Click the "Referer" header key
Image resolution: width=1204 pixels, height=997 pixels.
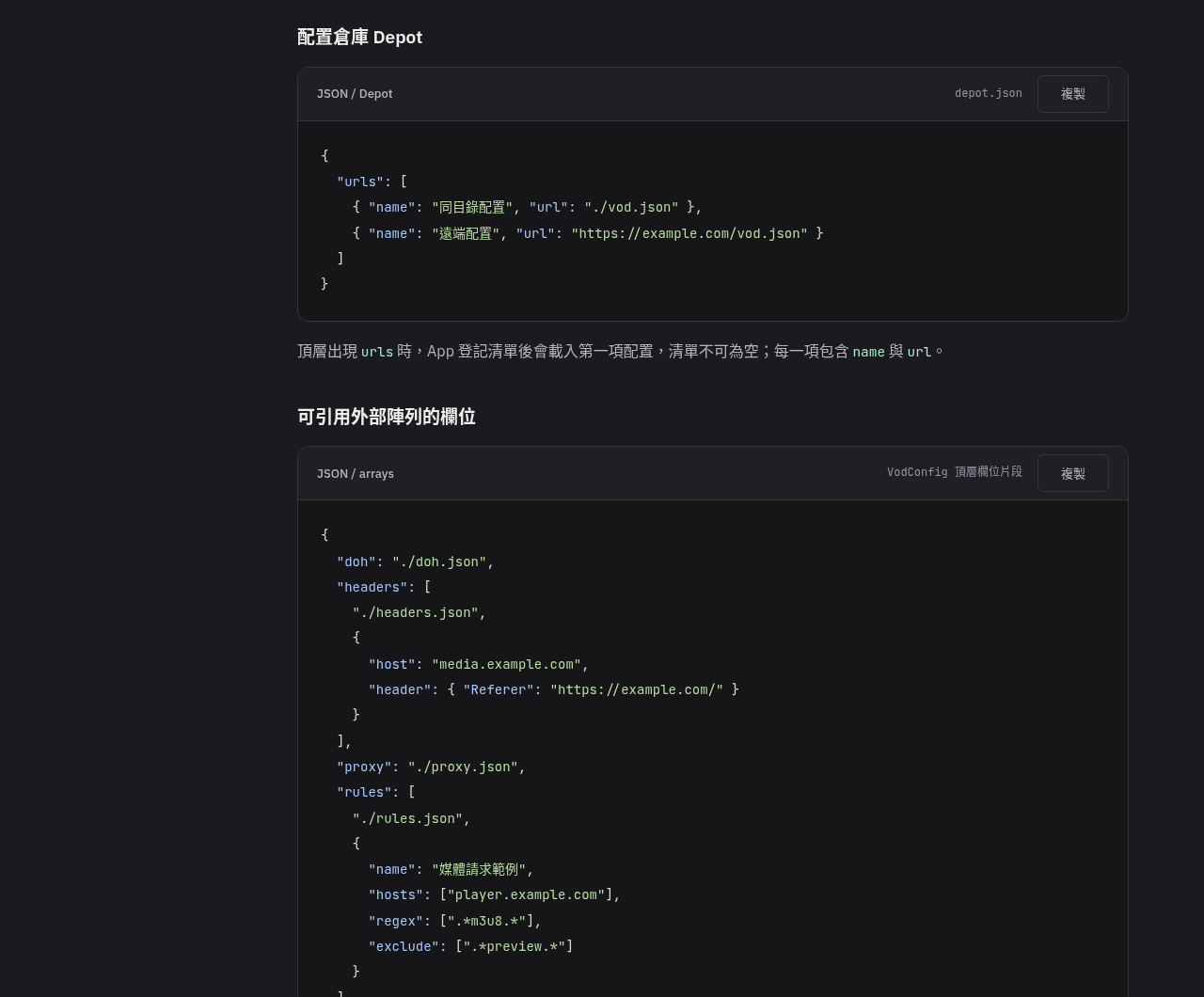coord(499,689)
